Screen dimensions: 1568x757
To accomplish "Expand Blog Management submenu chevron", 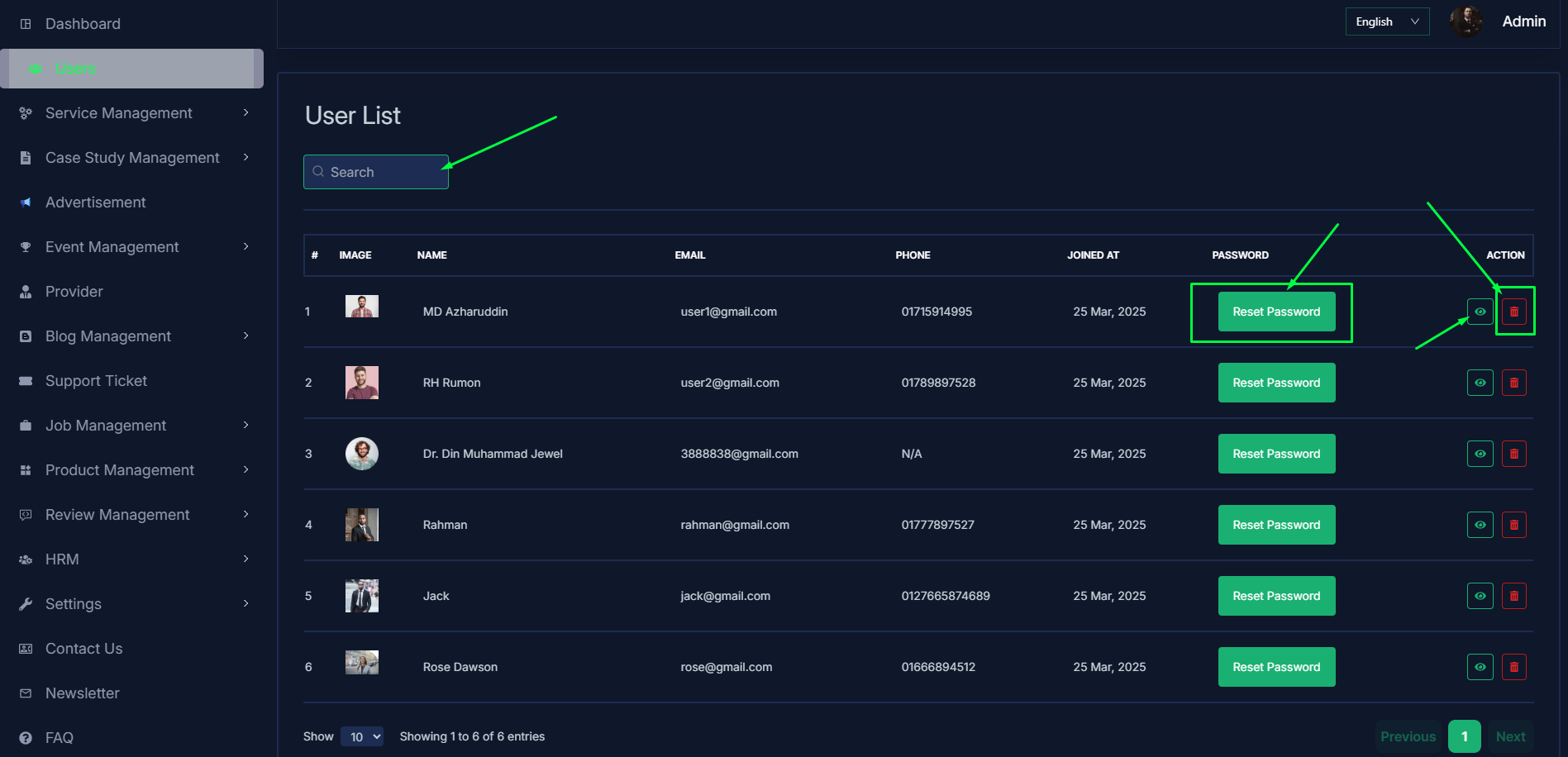I will point(246,336).
